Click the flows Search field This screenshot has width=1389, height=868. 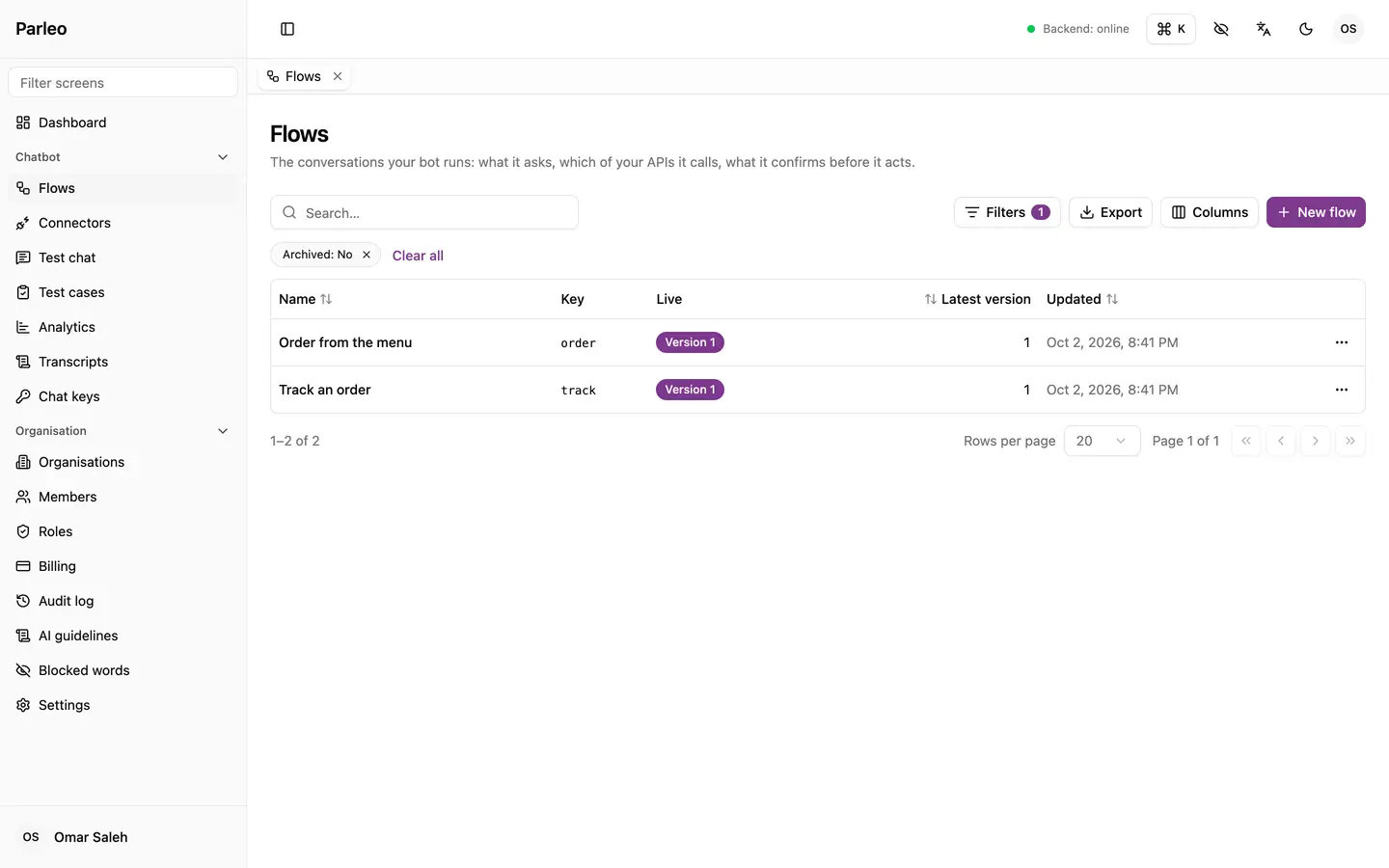point(424,212)
